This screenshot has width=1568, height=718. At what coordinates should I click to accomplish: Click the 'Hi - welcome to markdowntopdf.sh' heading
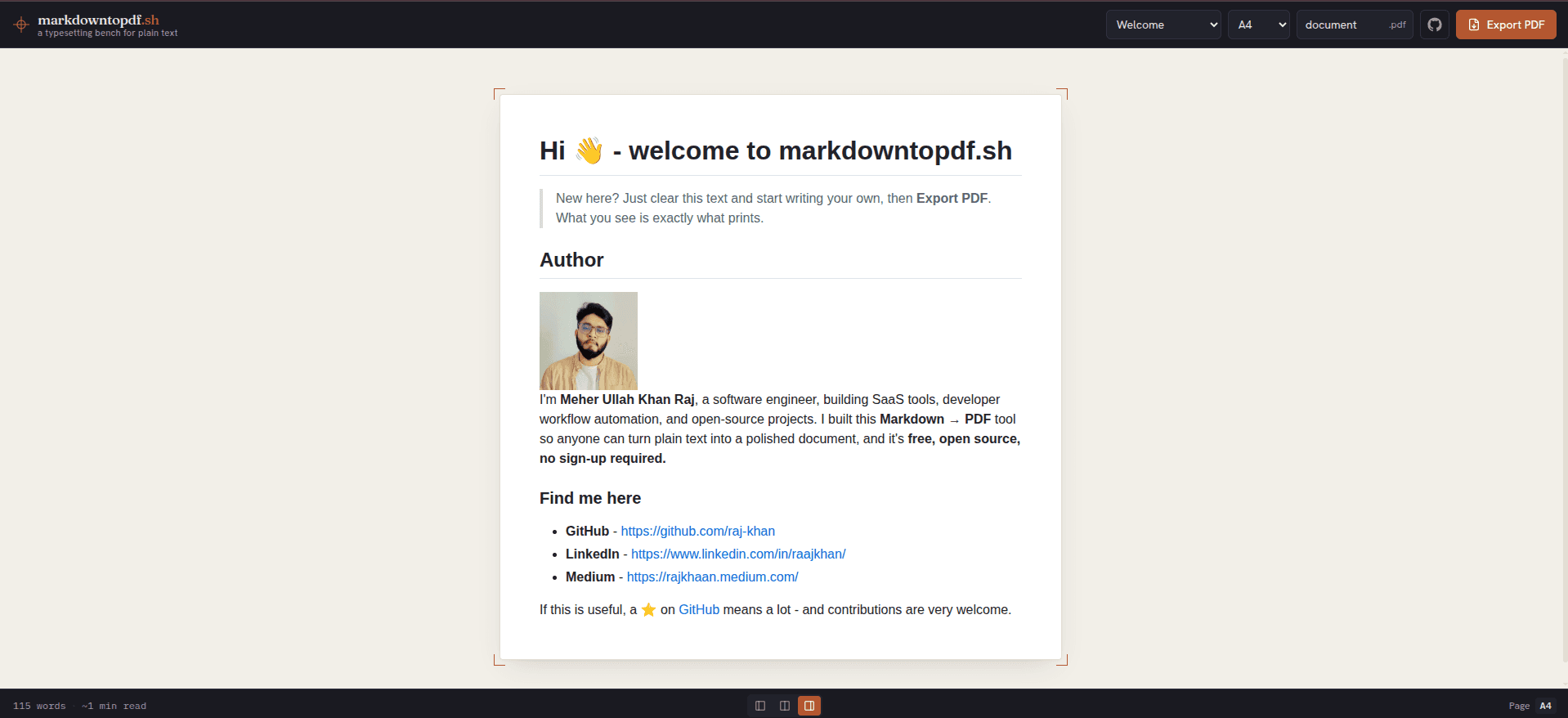(x=776, y=150)
